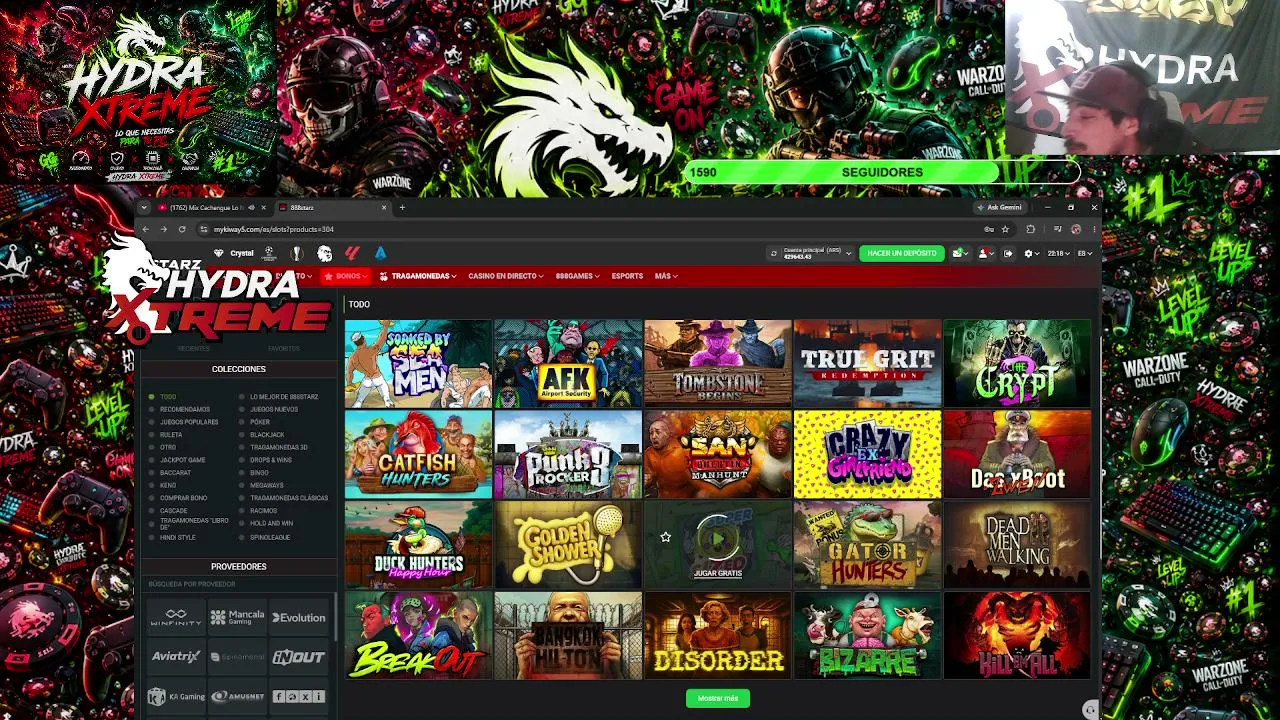Open a new browser tab
Image resolution: width=1280 pixels, height=720 pixels.
402,207
